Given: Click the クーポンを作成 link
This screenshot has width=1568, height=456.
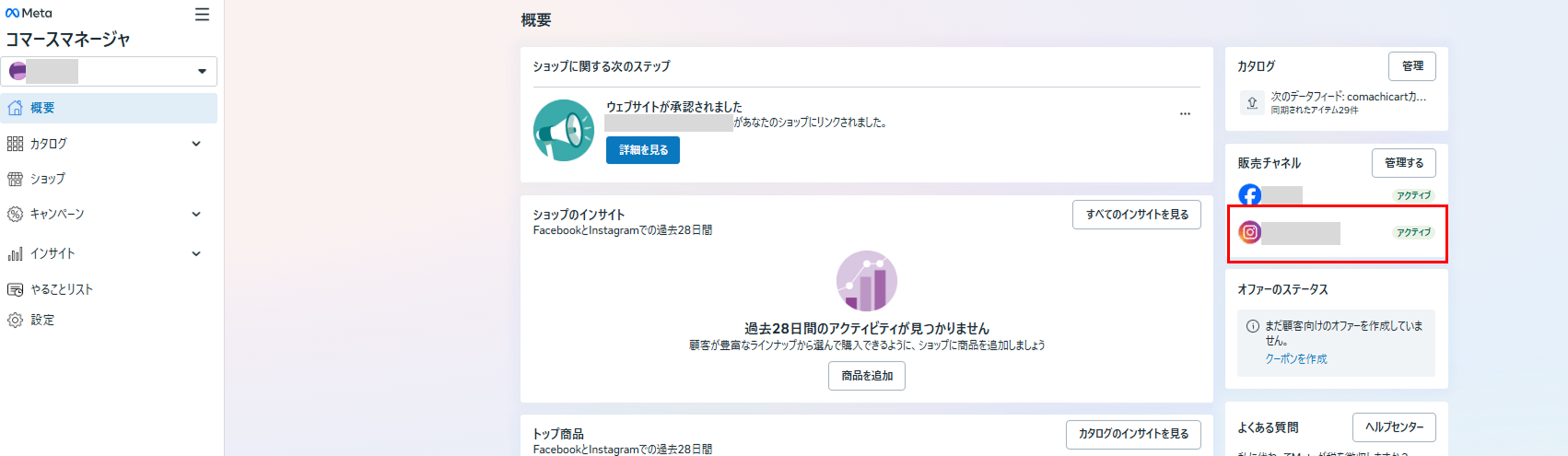Looking at the screenshot, I should [1295, 359].
